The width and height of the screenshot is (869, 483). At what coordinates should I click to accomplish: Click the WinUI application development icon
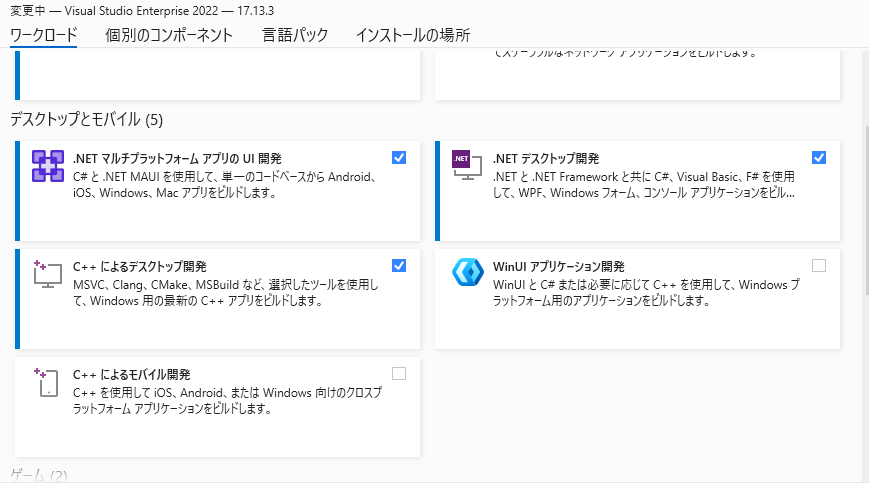click(468, 273)
